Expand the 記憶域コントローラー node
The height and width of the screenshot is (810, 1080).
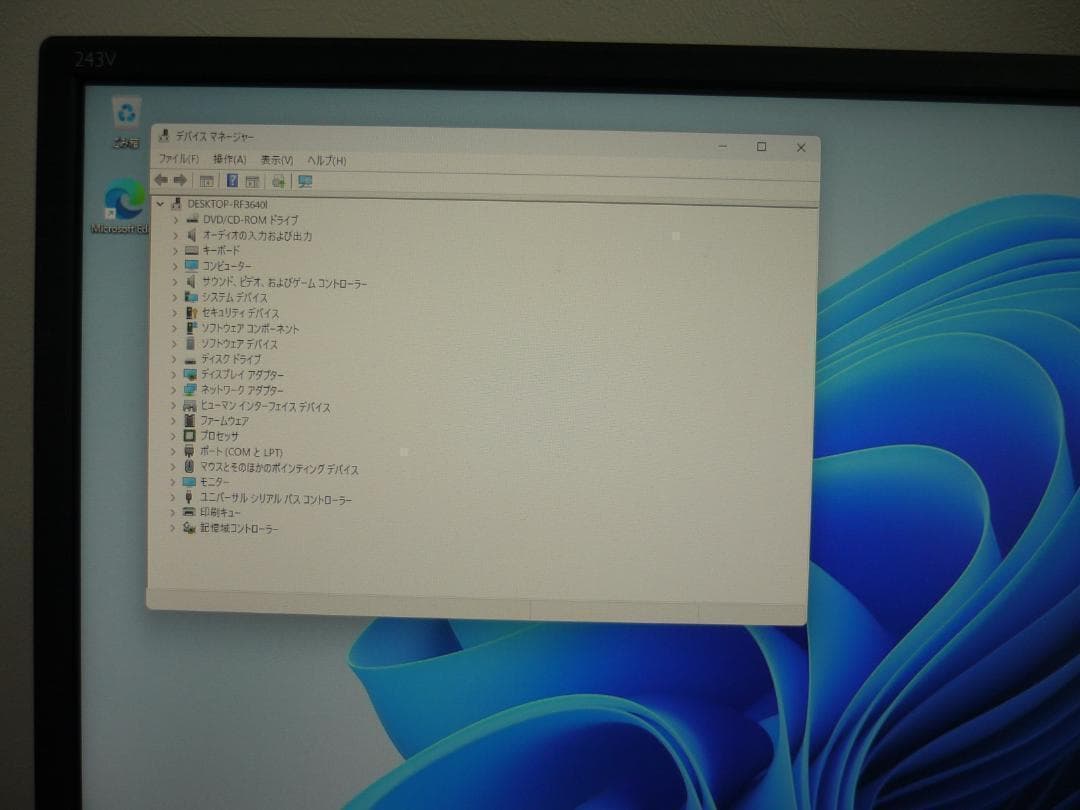(172, 528)
